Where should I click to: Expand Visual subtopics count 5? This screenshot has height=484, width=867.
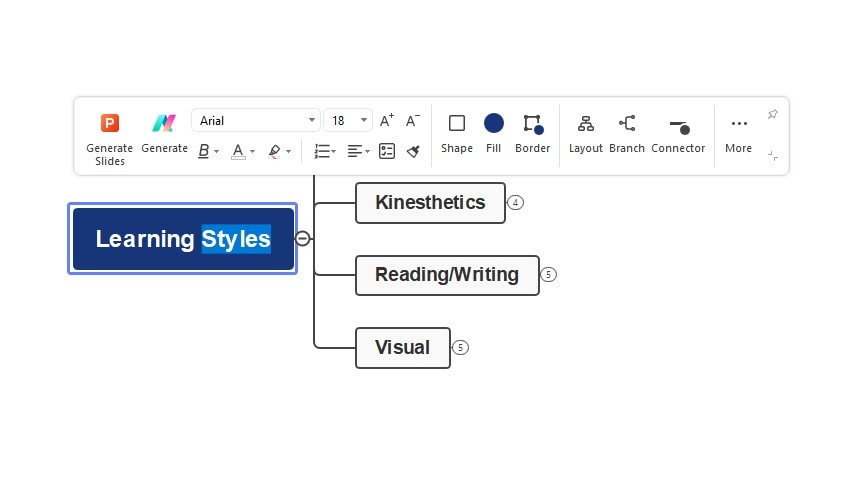pos(460,347)
